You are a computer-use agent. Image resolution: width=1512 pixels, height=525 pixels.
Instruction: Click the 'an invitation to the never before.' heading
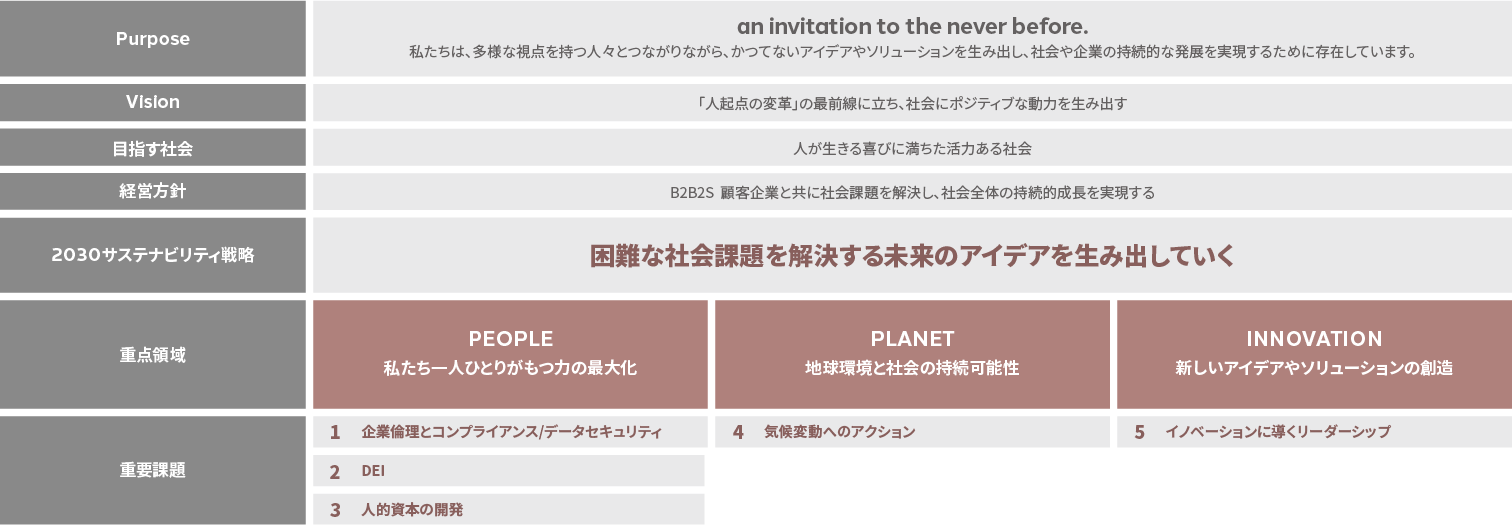click(x=912, y=25)
